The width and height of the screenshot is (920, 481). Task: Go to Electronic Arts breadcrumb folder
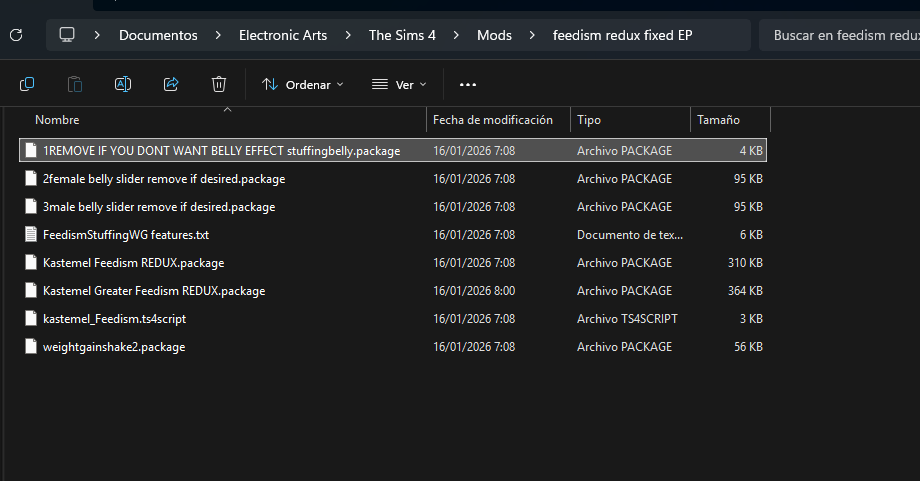coord(282,35)
